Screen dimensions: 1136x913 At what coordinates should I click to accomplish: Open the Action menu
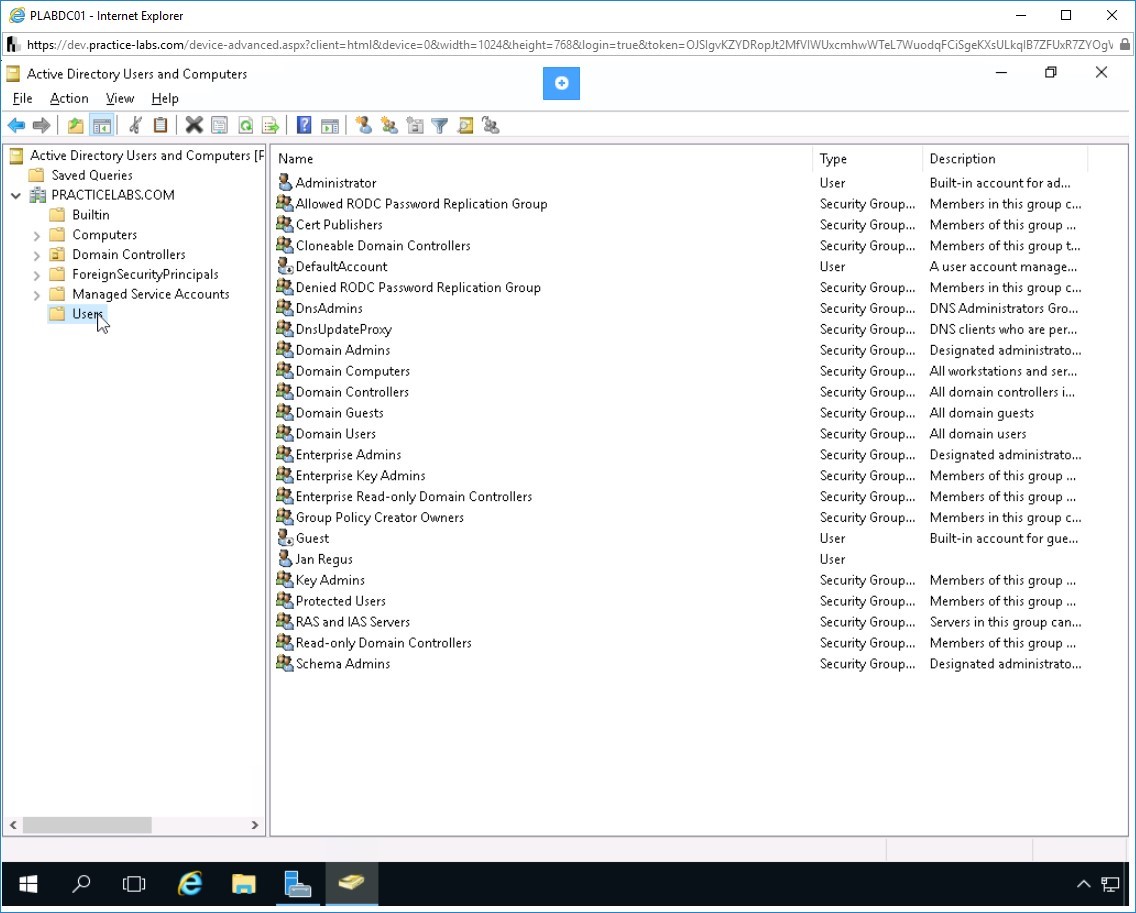tap(69, 99)
